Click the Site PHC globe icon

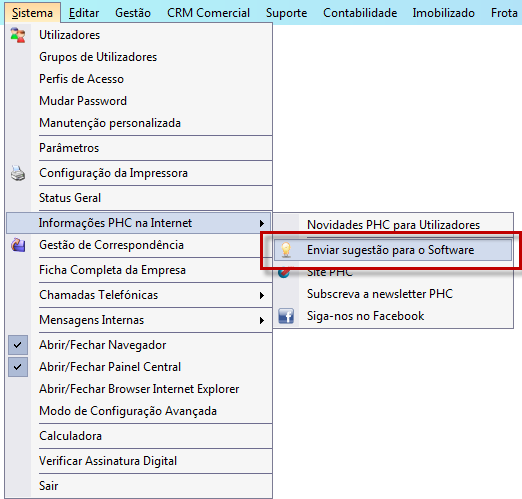tap(284, 272)
